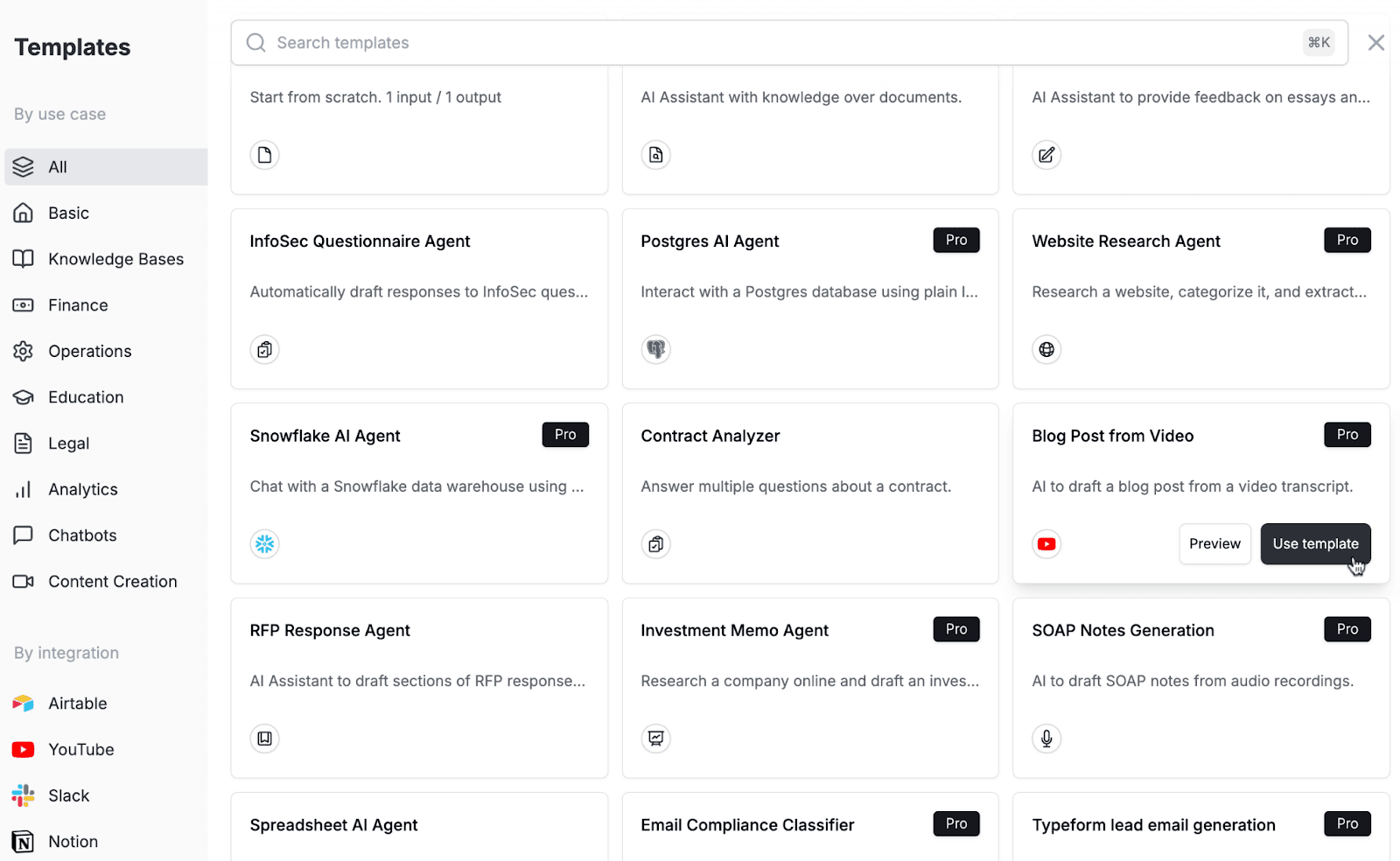Open the Contract Analyzer template card
This screenshot has height=861, width=1400.
[x=809, y=493]
